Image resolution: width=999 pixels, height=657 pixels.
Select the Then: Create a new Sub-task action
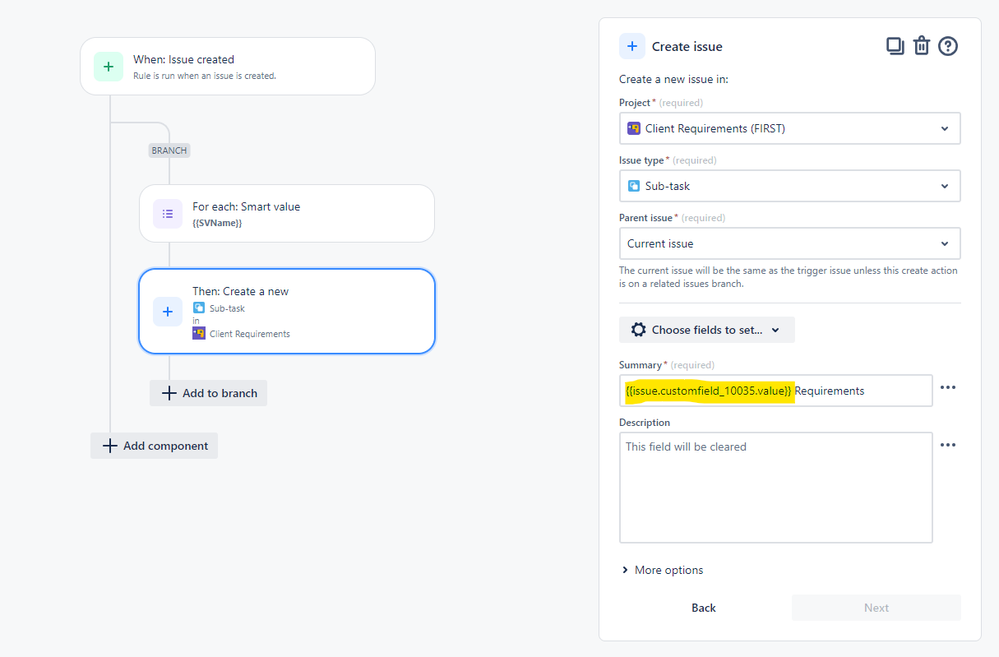[x=287, y=311]
